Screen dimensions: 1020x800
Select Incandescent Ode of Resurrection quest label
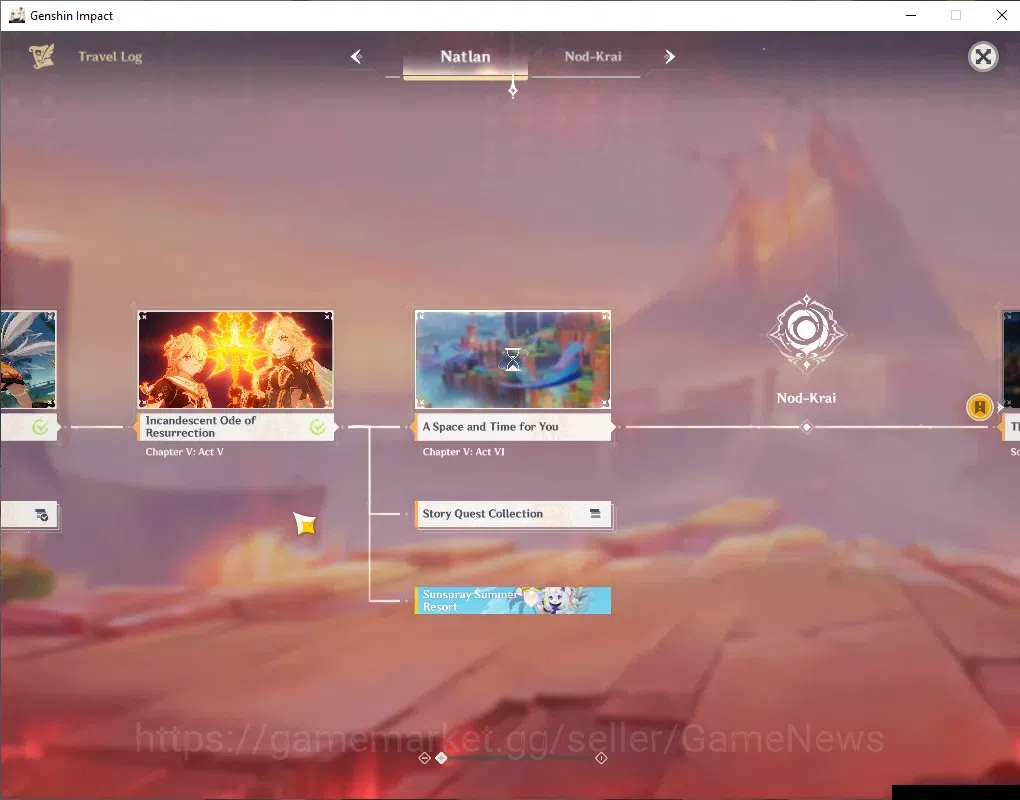(235, 427)
